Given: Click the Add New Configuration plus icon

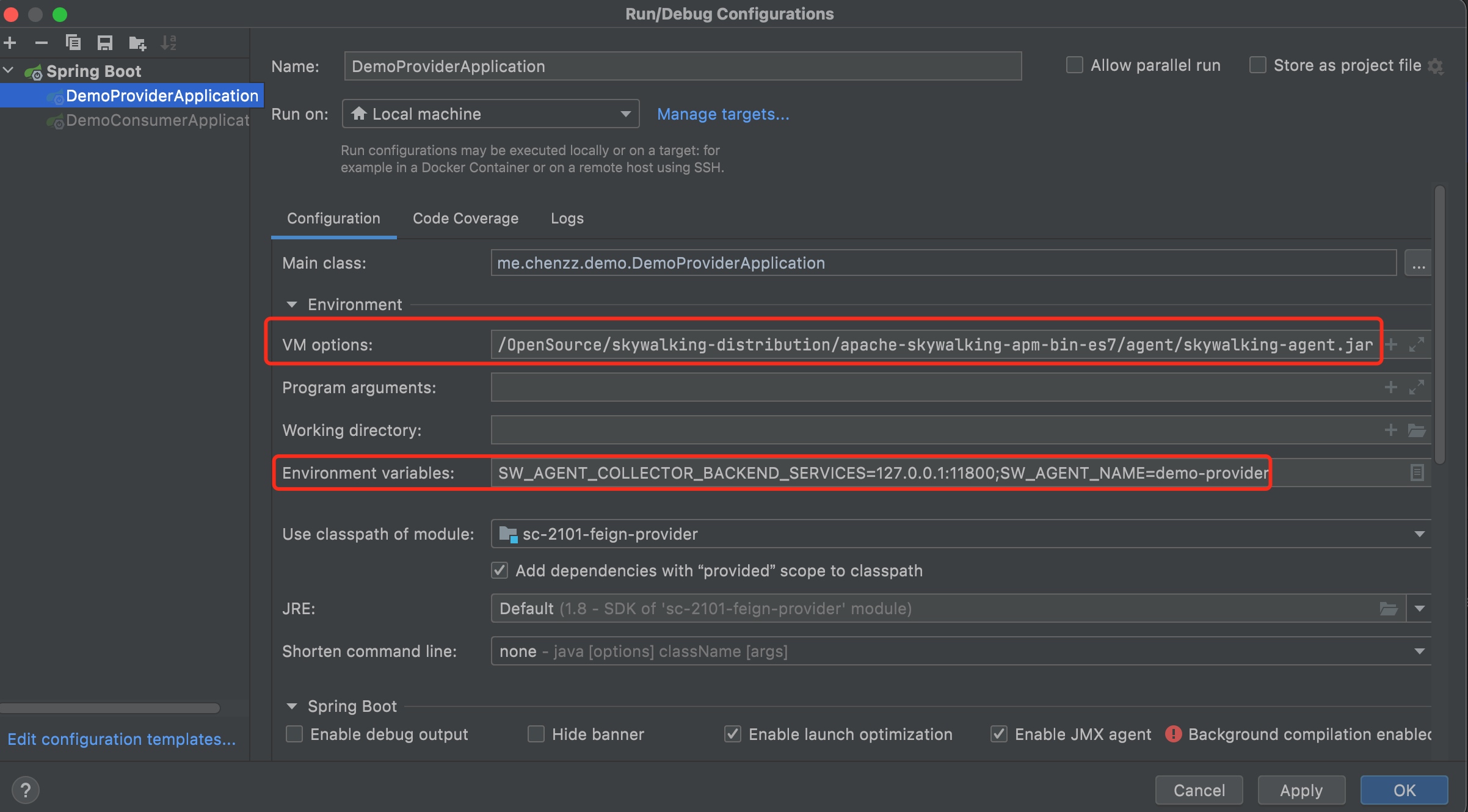Looking at the screenshot, I should pyautogui.click(x=10, y=43).
